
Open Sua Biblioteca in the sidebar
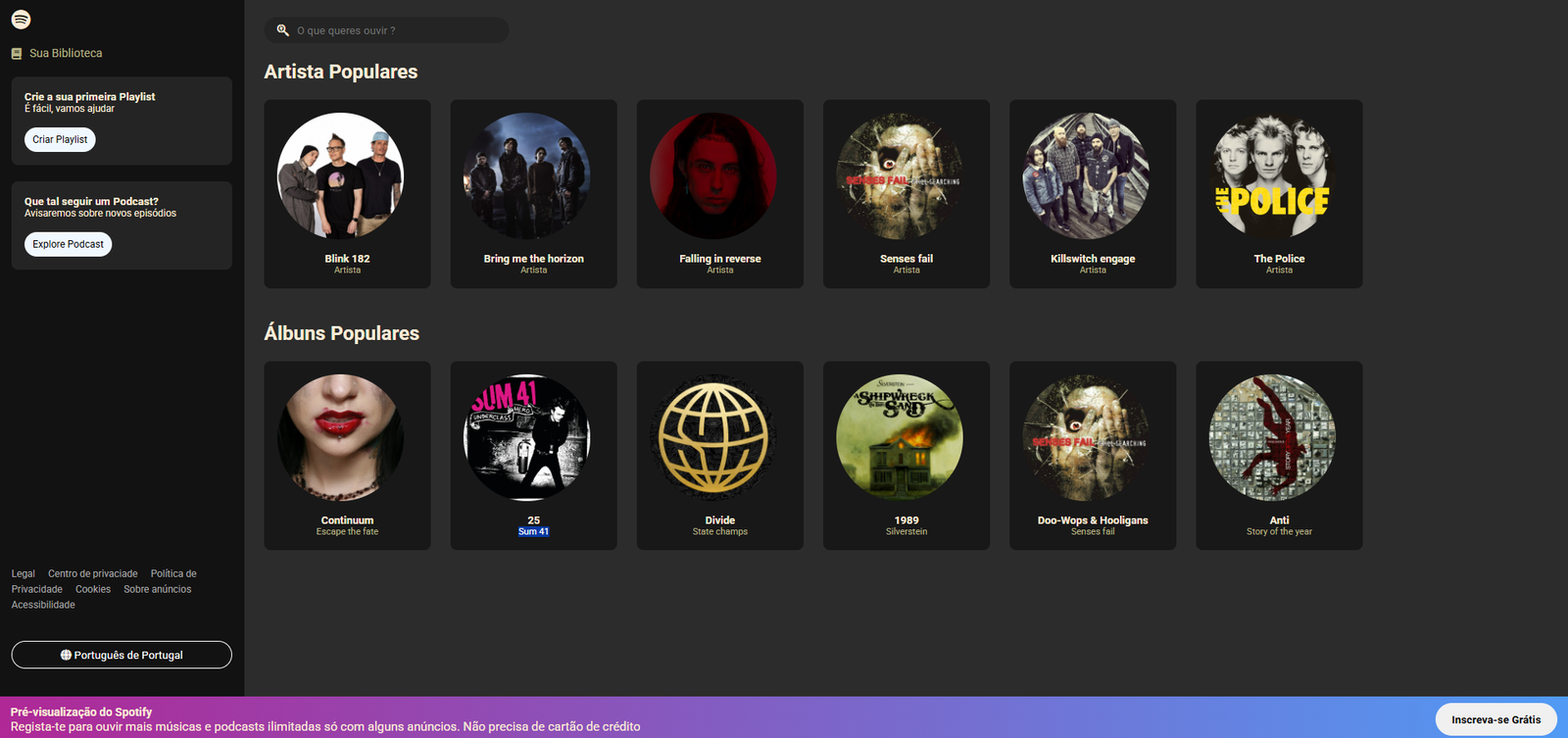coord(66,53)
